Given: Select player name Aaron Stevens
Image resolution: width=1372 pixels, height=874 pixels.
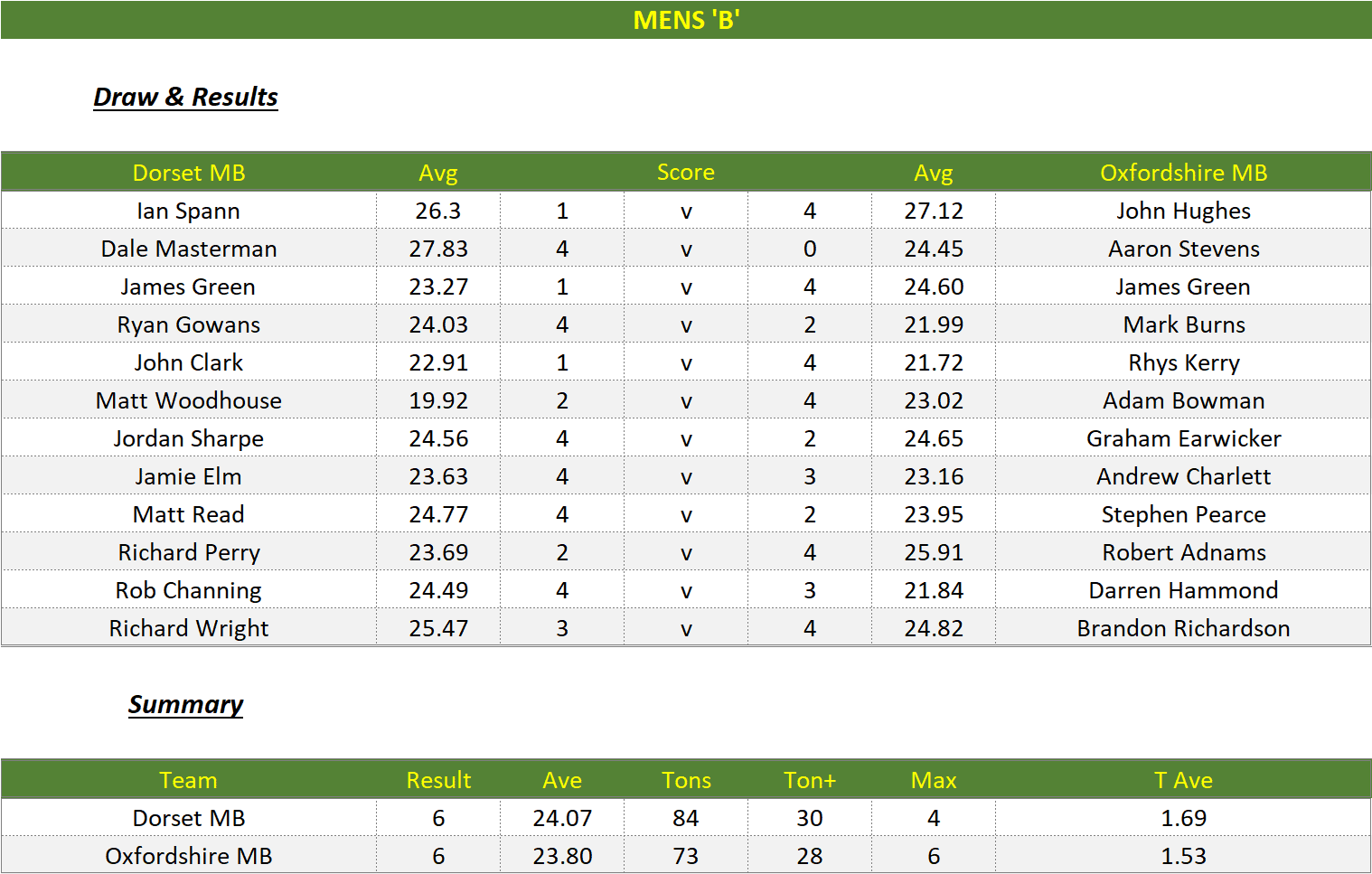Looking at the screenshot, I should (x=1183, y=249).
